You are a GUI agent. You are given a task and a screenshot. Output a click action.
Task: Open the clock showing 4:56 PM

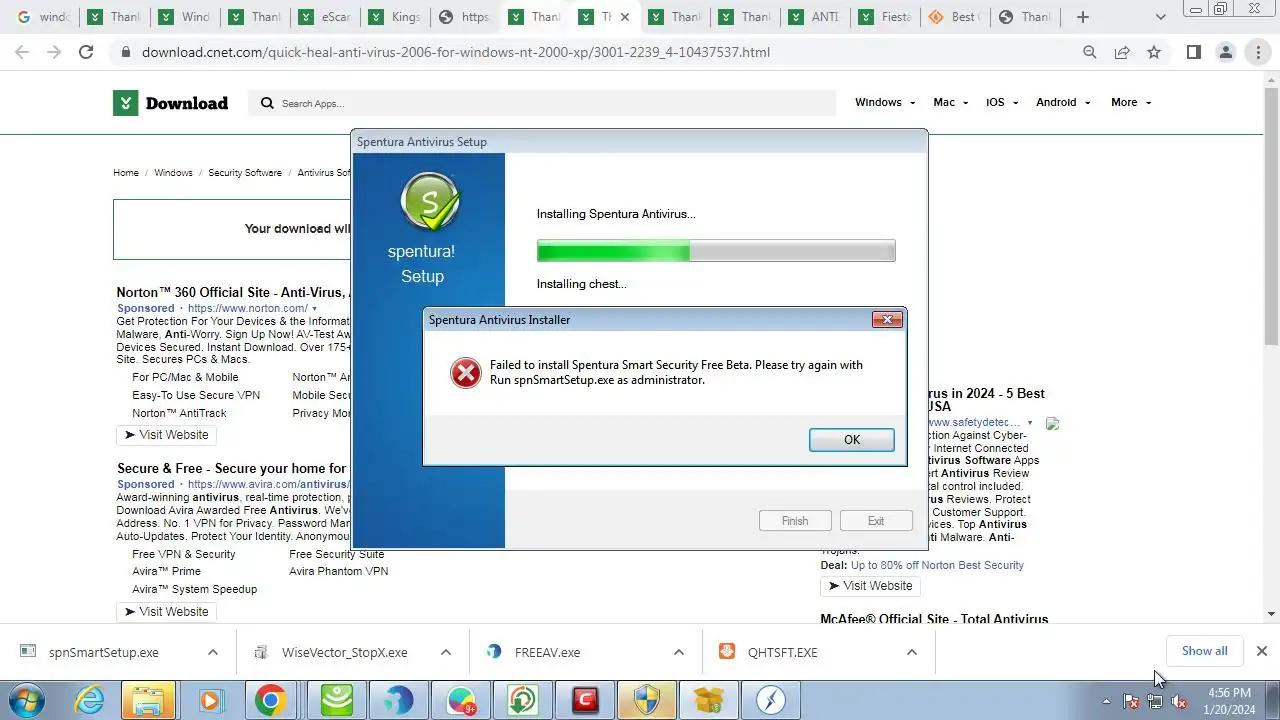pos(1229,701)
